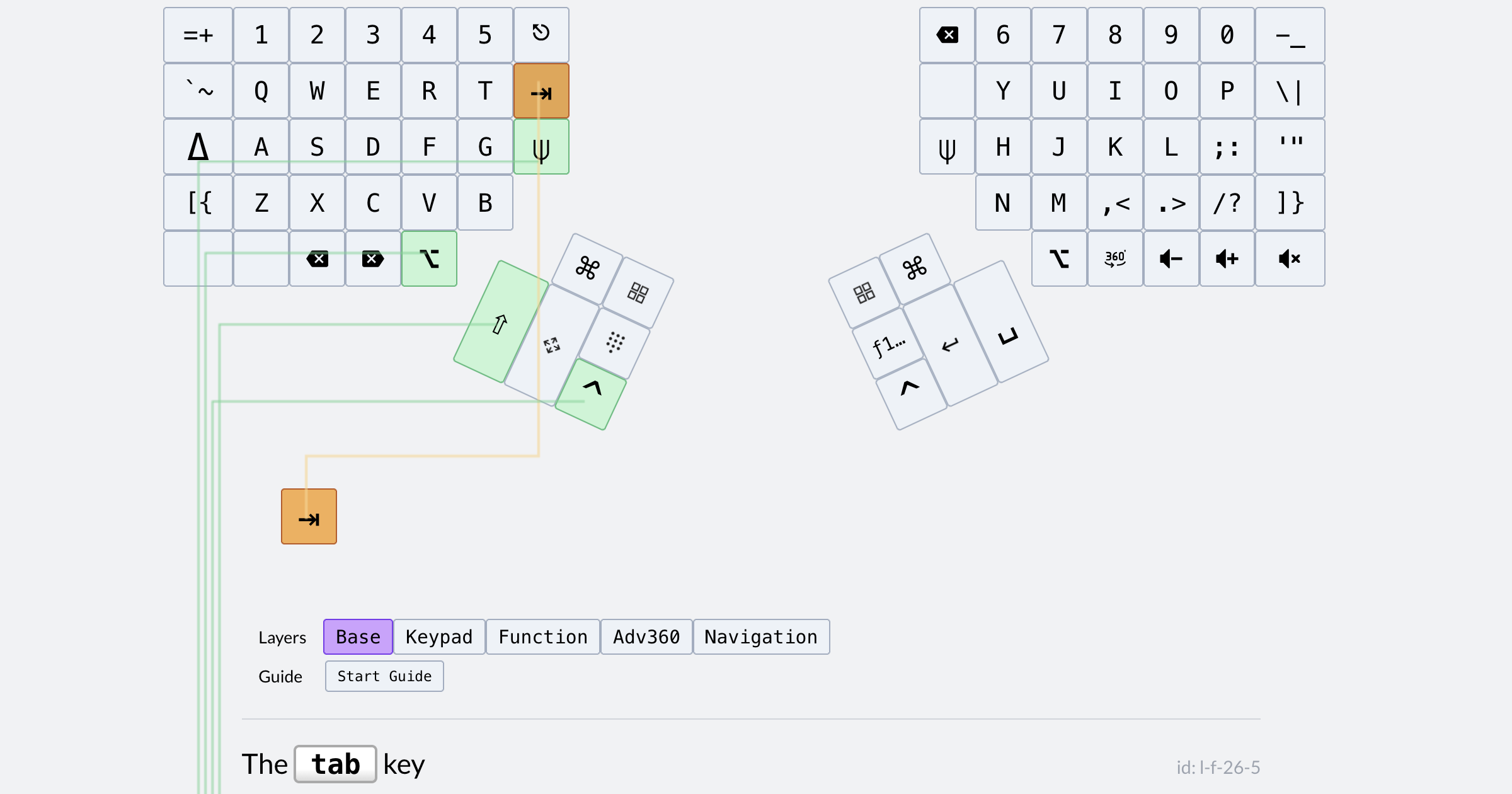Open the Function layer tab
Viewport: 1512px width, 794px height.
(x=542, y=637)
